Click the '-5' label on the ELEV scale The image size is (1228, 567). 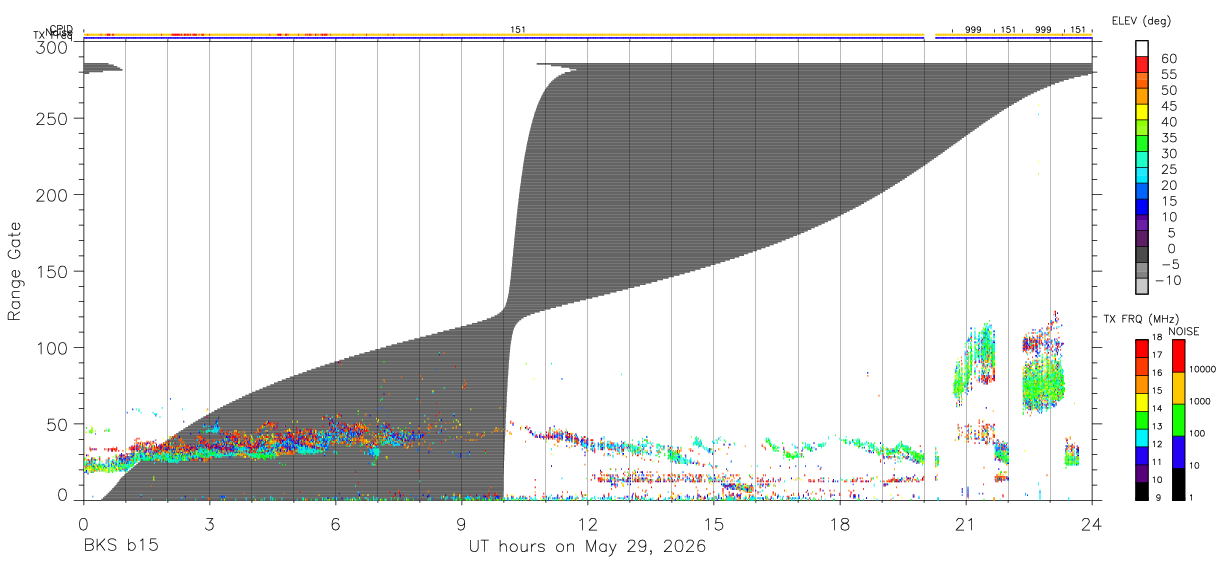pyautogui.click(x=1169, y=263)
